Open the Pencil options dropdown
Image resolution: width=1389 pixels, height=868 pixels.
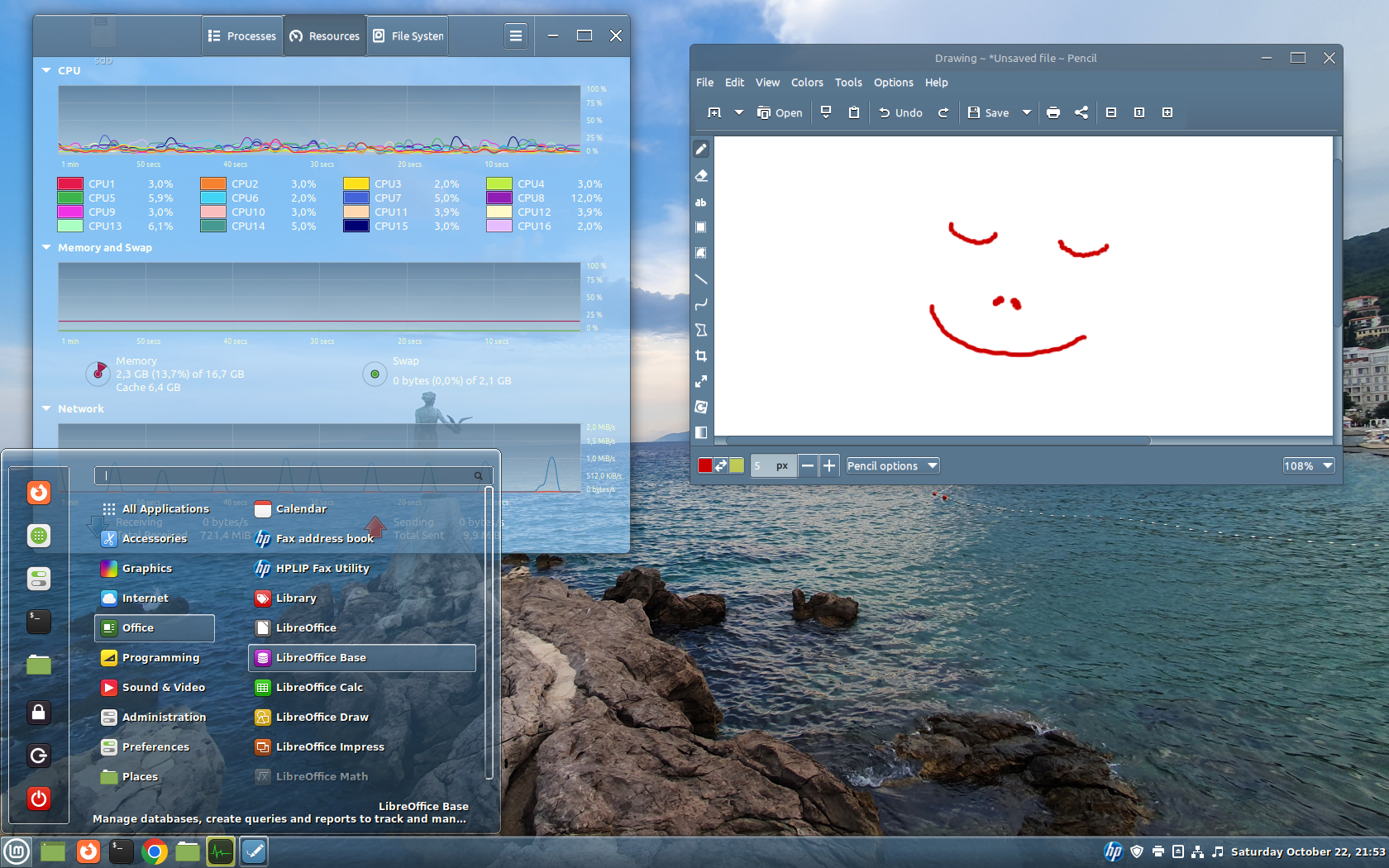pos(892,465)
